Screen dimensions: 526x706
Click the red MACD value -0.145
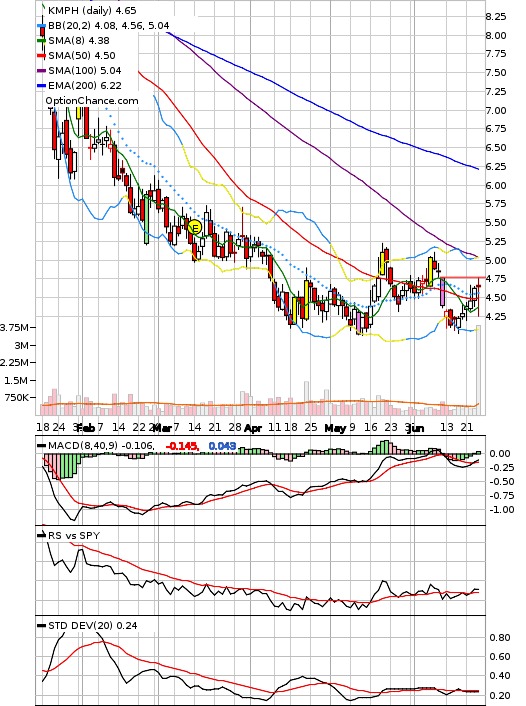182,446
